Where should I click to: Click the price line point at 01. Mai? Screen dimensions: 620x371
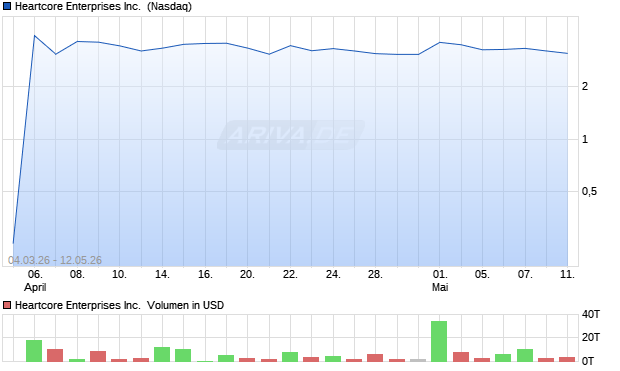(x=440, y=42)
